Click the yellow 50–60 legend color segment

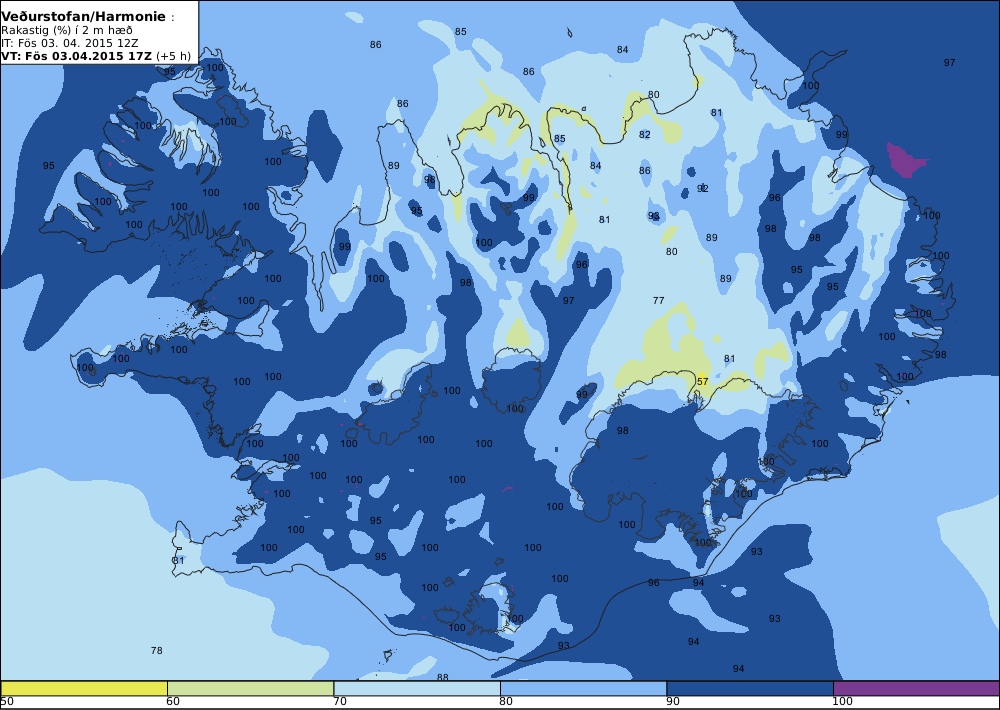84,688
